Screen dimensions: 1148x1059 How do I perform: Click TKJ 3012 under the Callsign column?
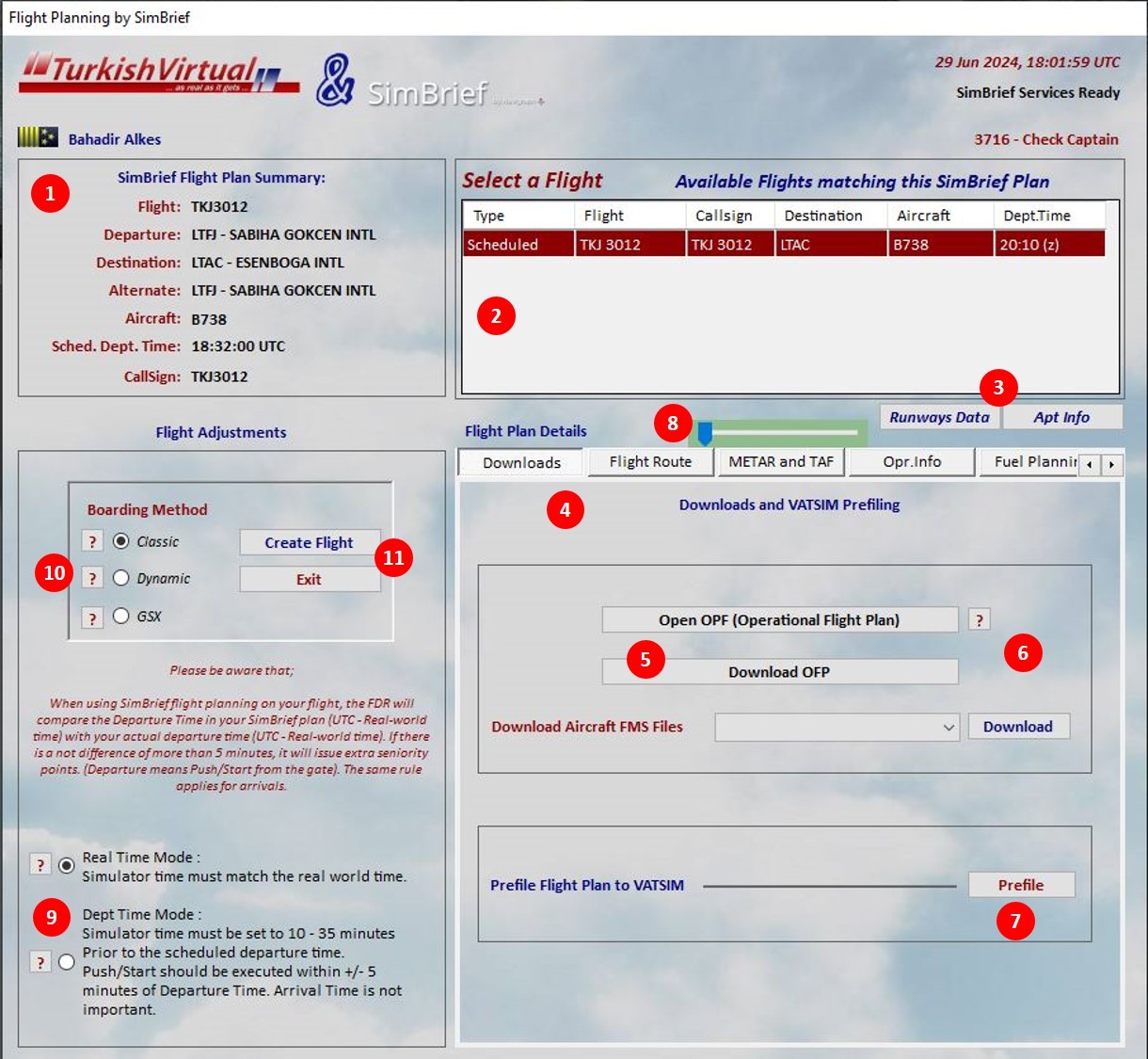(x=731, y=244)
